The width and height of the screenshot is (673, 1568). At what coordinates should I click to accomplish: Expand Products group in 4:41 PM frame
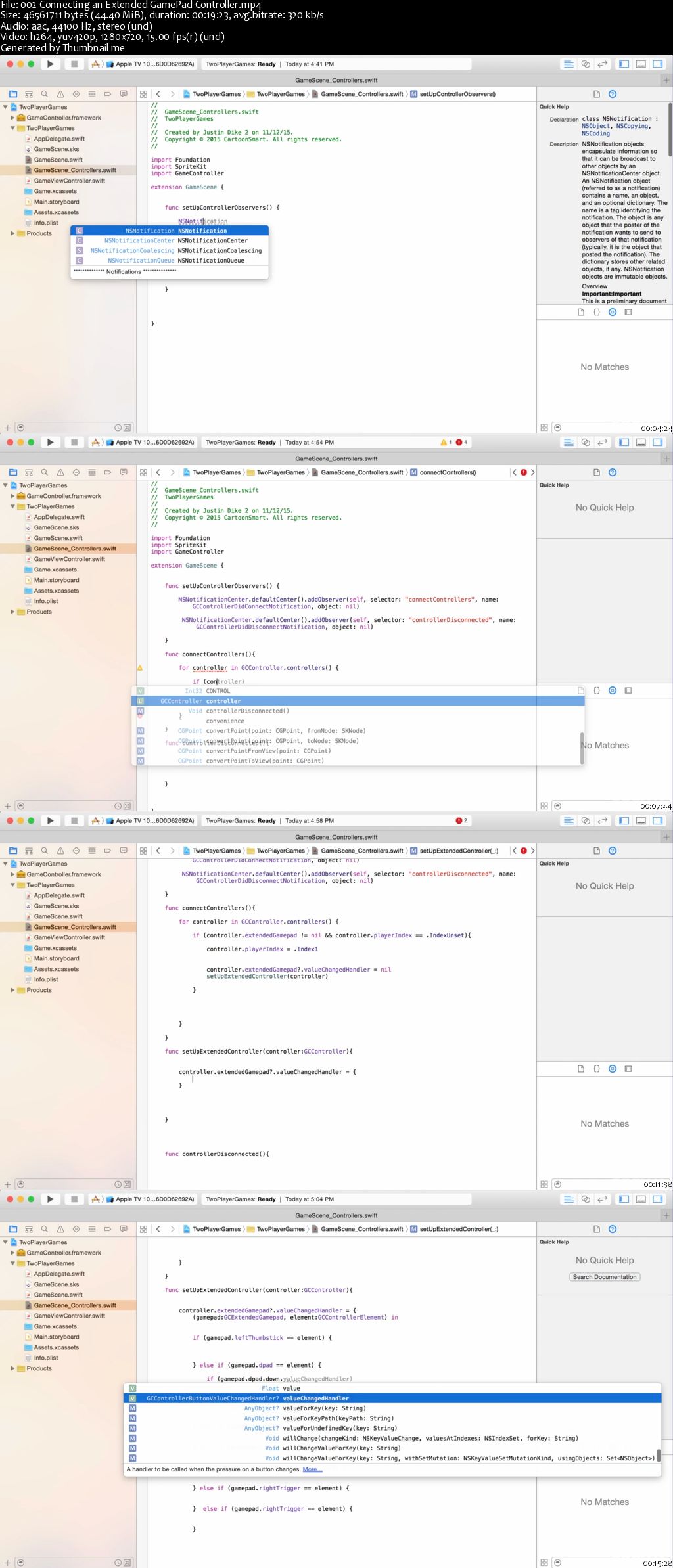[x=12, y=233]
